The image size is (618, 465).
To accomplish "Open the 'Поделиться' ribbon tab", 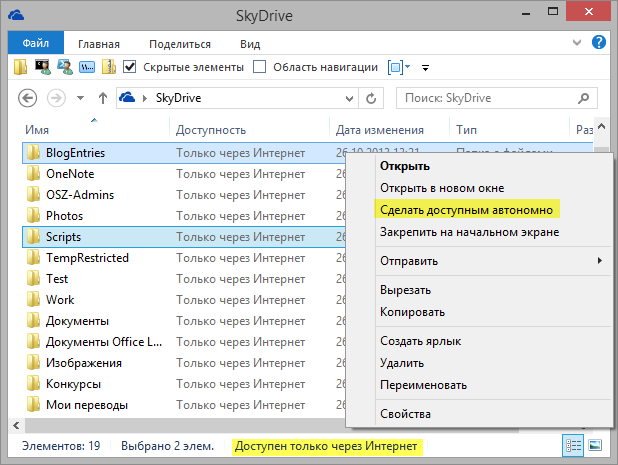I will (x=180, y=44).
